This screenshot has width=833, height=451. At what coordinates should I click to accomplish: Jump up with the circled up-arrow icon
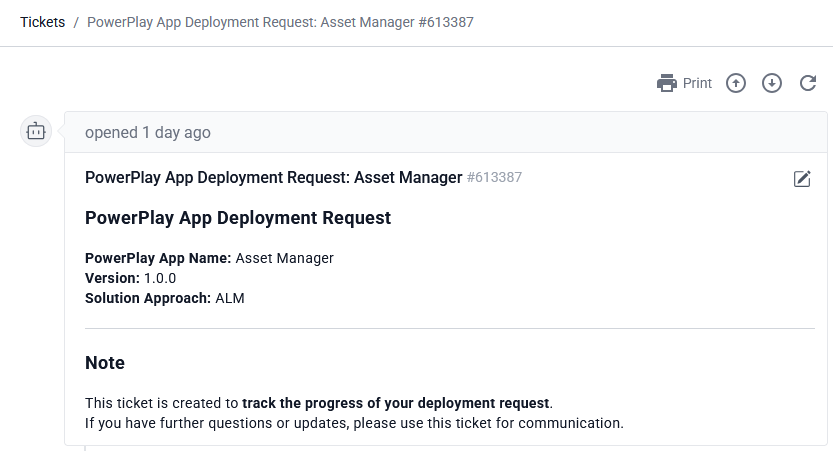[x=736, y=83]
